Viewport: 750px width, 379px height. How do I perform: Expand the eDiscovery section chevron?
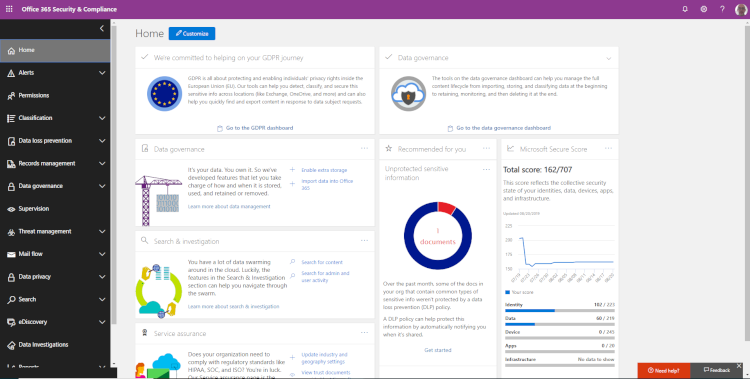102,322
